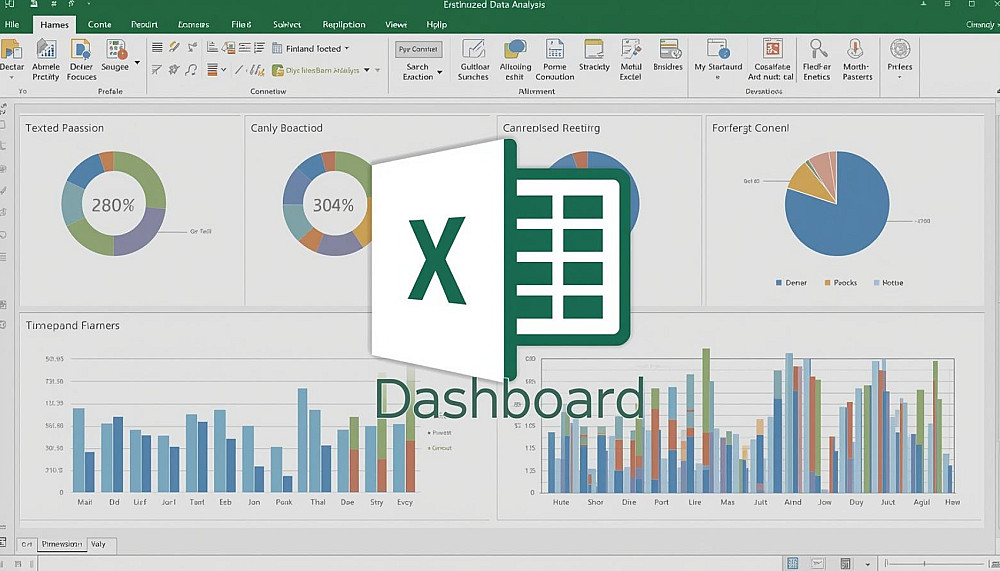Open the Flleð ribbon tab
Viewport: 1000px width, 571px height.
(241, 24)
